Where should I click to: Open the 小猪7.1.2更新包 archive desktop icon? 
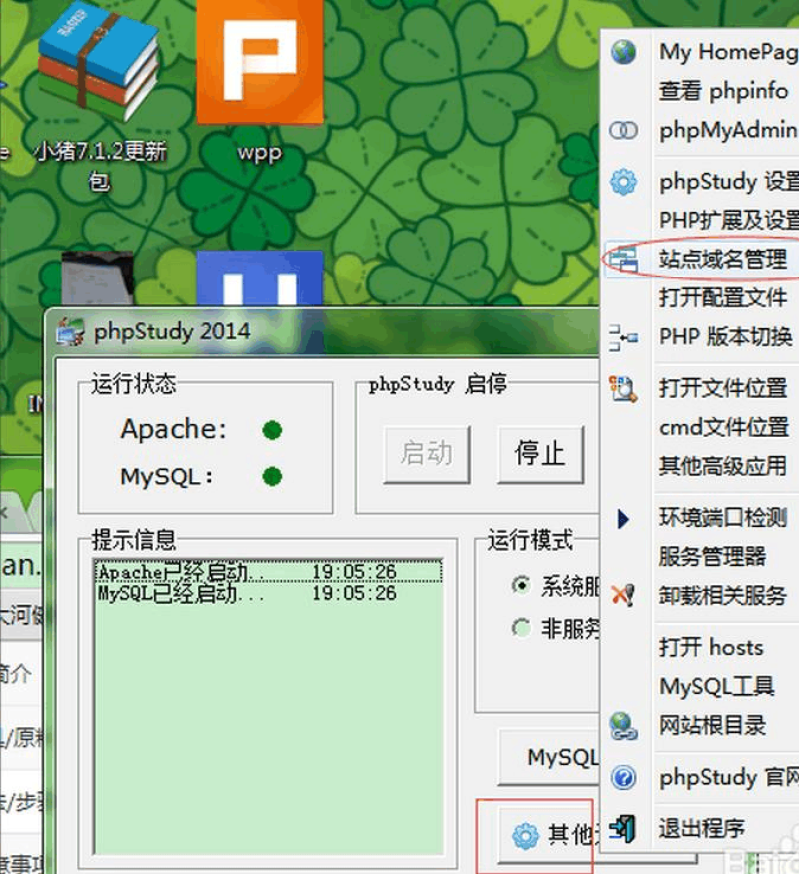pyautogui.click(x=99, y=62)
